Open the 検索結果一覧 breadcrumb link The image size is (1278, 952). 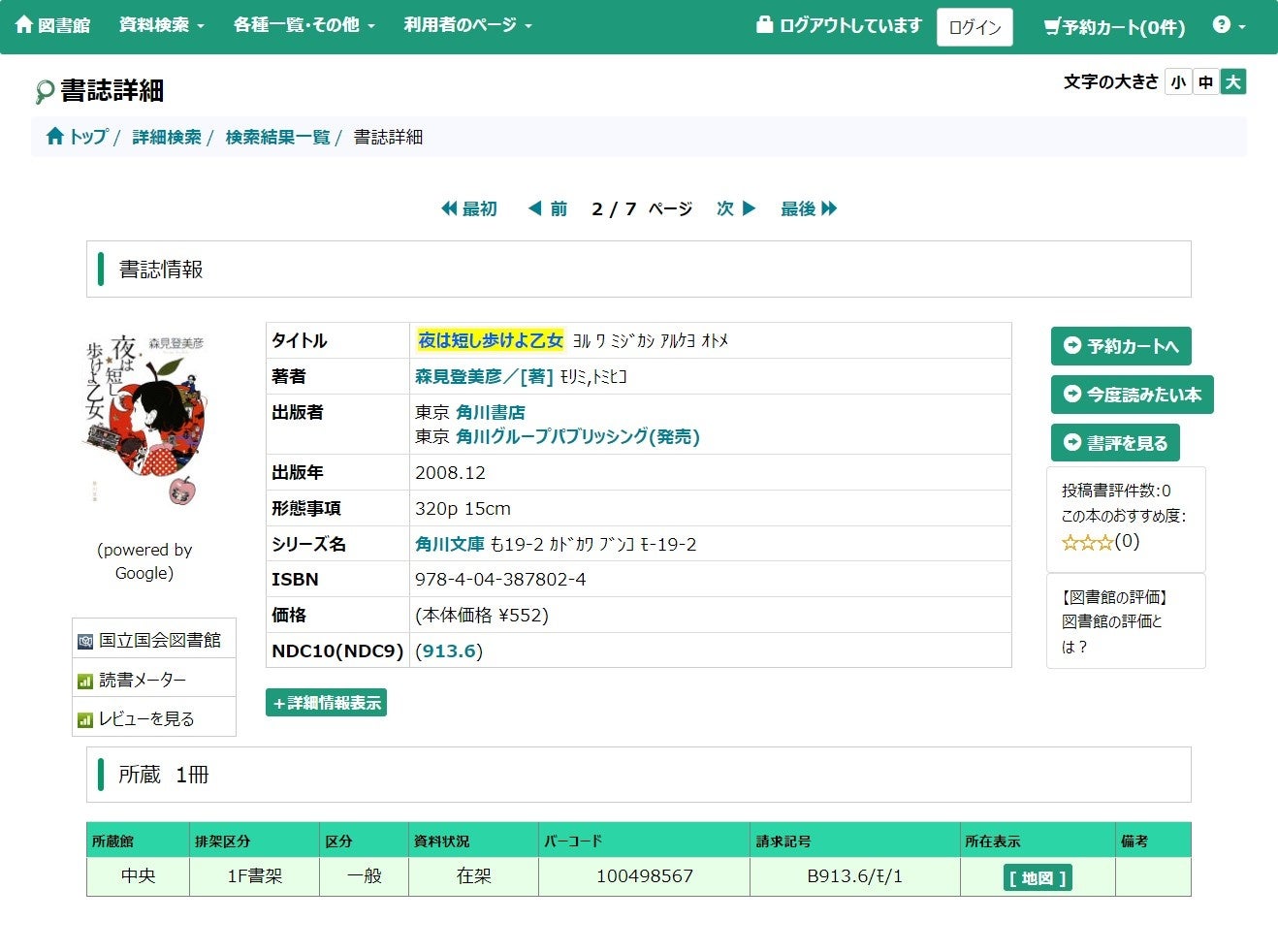277,137
